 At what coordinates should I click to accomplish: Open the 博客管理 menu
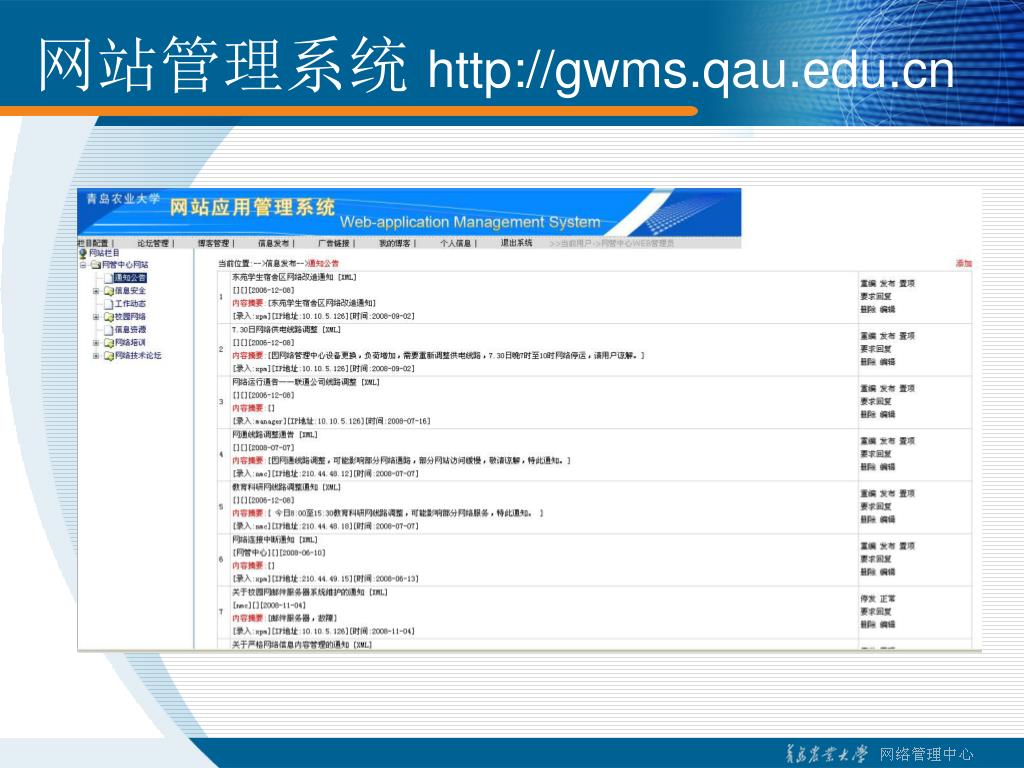[214, 243]
